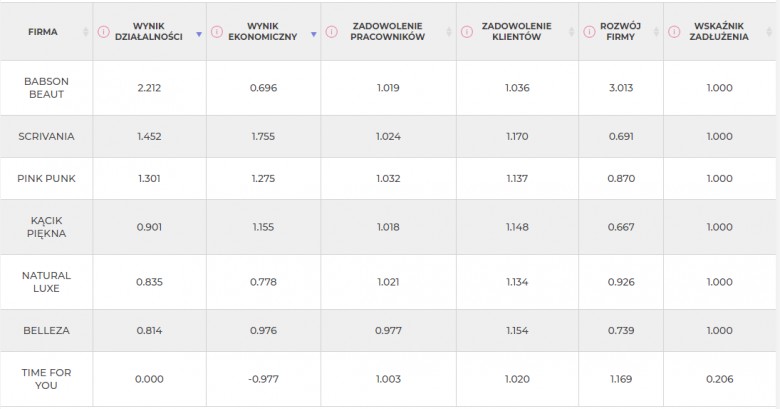The image size is (780, 409).
Task: Sort Zadowolenie Klientów via sort arrows
Action: click(571, 32)
